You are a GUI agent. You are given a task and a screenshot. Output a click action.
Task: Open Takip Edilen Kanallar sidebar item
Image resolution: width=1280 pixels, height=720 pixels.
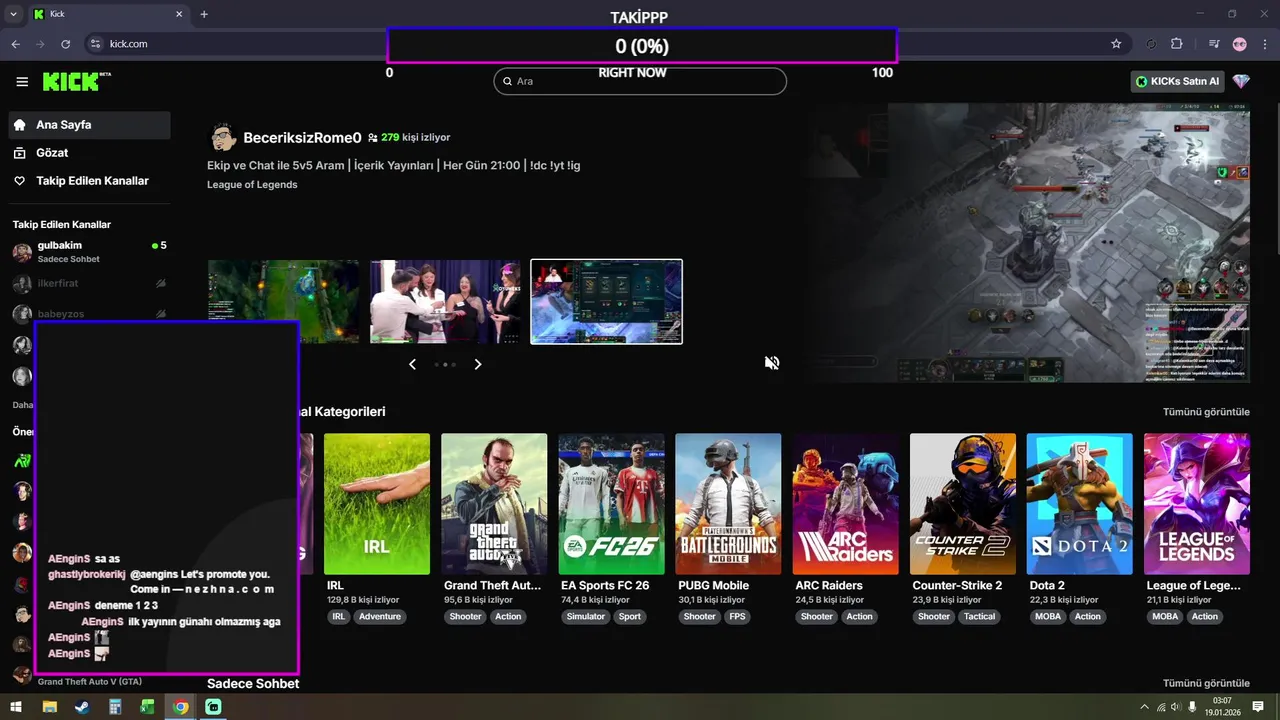click(89, 181)
